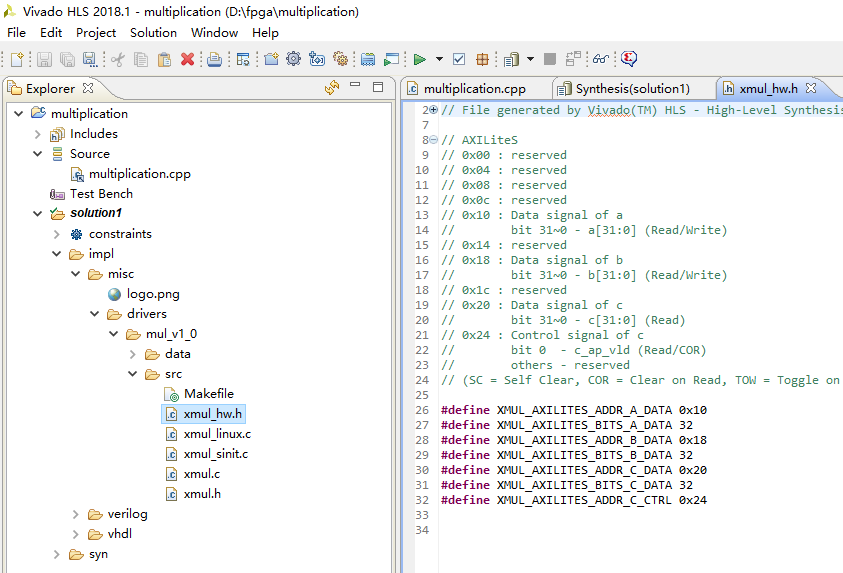Collapse the src folder
843x573 pixels.
click(x=133, y=374)
